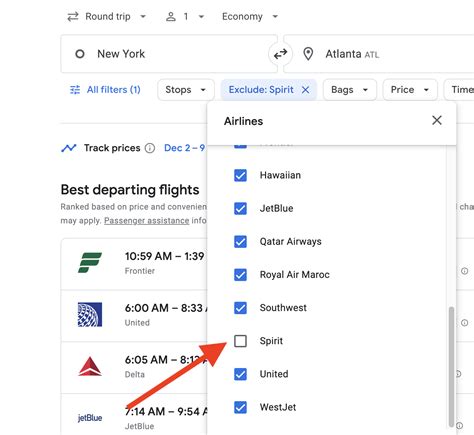The height and width of the screenshot is (435, 474).
Task: Click the New York origin field
Action: pyautogui.click(x=169, y=54)
